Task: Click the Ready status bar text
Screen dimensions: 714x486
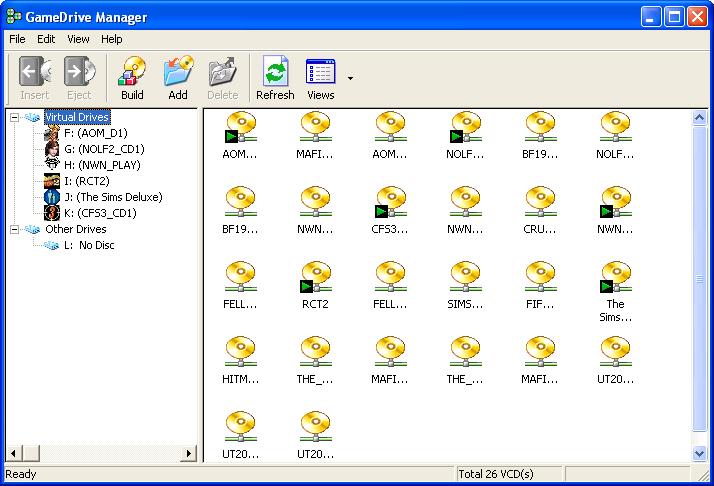Action: pos(20,474)
